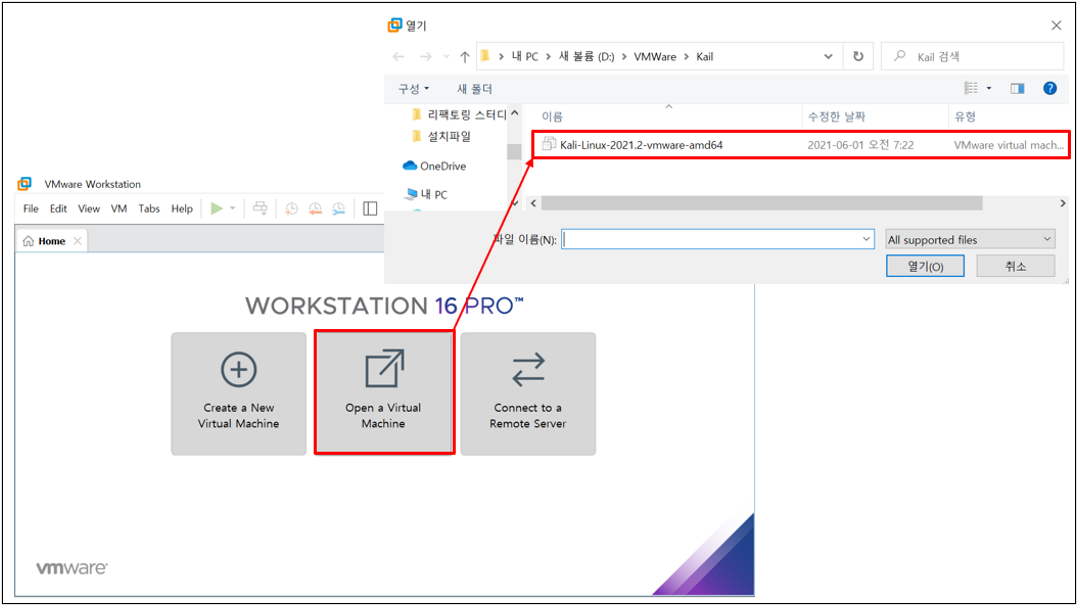
Task: Open the View menu in VMware
Action: point(89,209)
